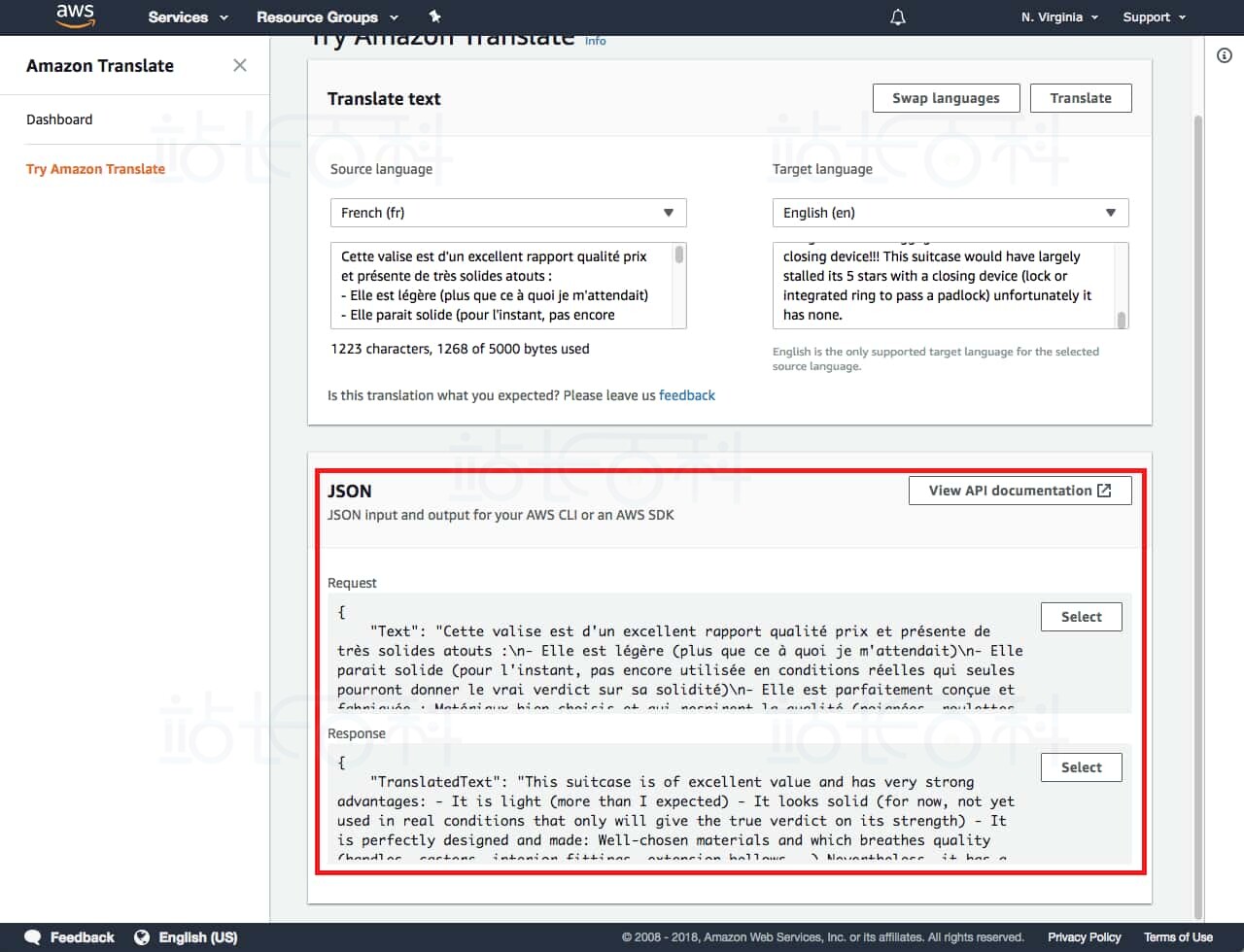Click Select button for Request JSON

[1081, 617]
